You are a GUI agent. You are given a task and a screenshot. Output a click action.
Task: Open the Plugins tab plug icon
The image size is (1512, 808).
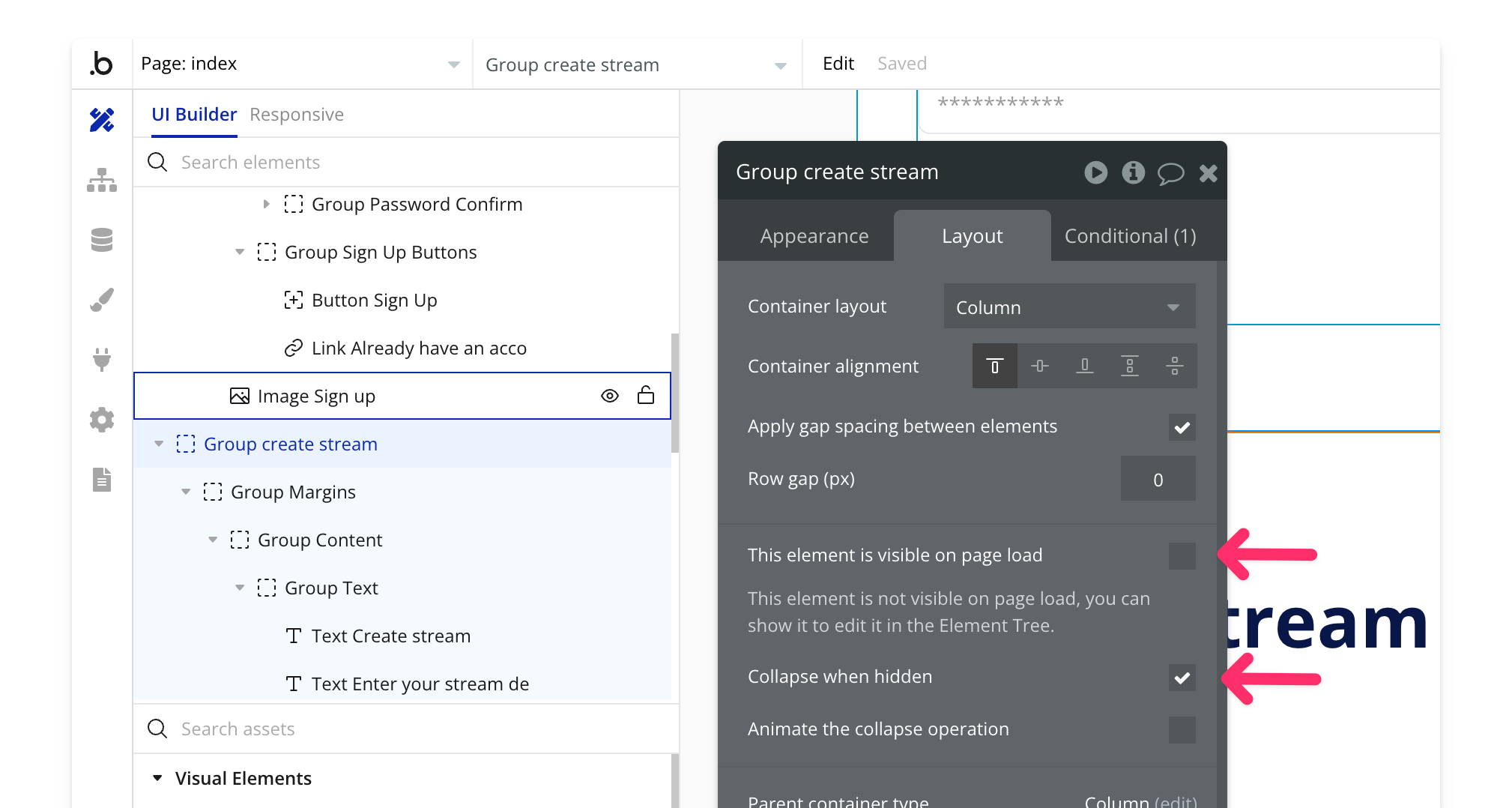pyautogui.click(x=102, y=360)
